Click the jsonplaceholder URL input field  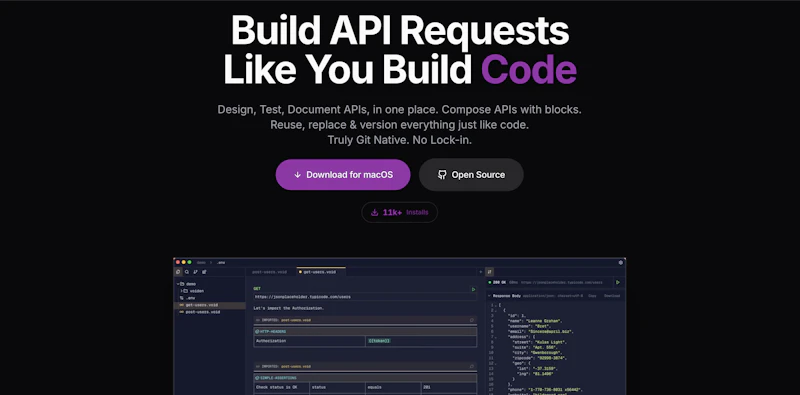click(x=365, y=297)
